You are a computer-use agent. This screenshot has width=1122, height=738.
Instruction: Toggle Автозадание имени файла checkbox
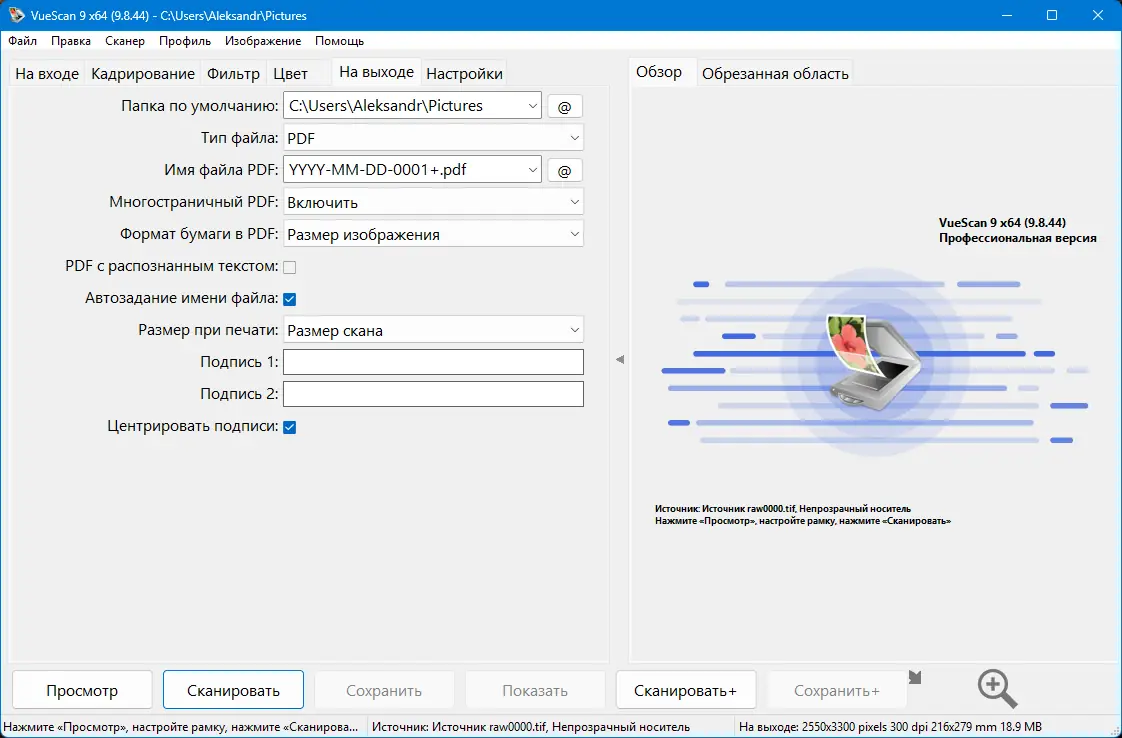click(290, 299)
